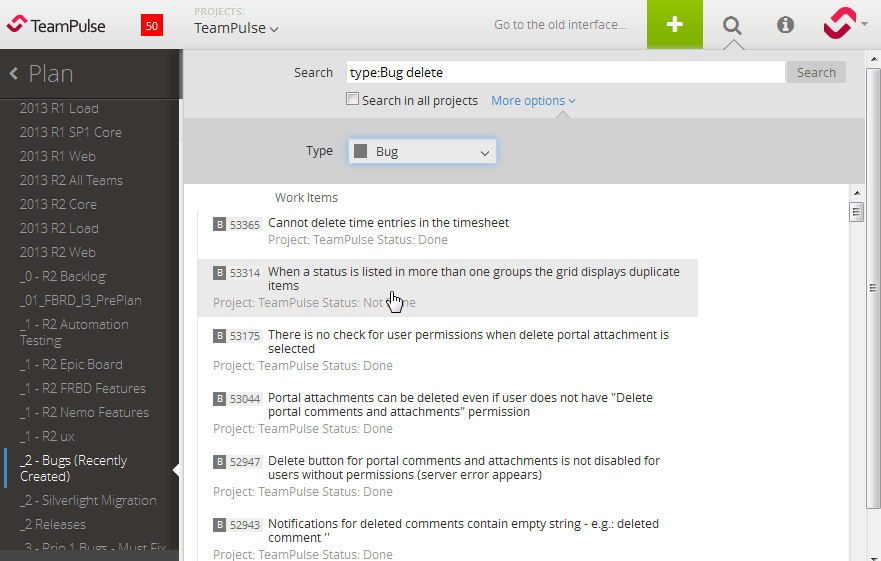Select 2013 R2 Core iteration

[x=58, y=205]
